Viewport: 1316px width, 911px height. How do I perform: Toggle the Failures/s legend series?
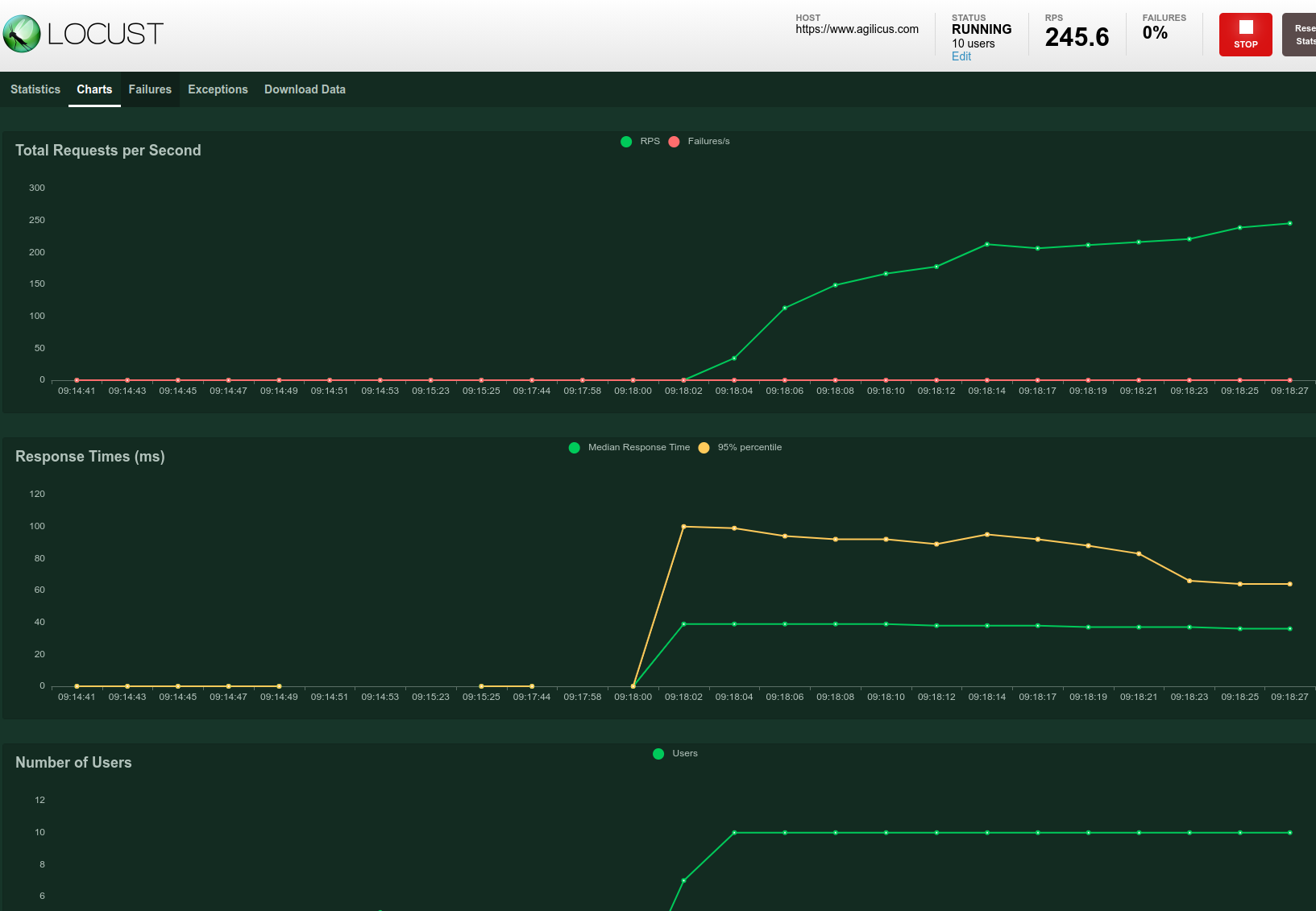708,141
